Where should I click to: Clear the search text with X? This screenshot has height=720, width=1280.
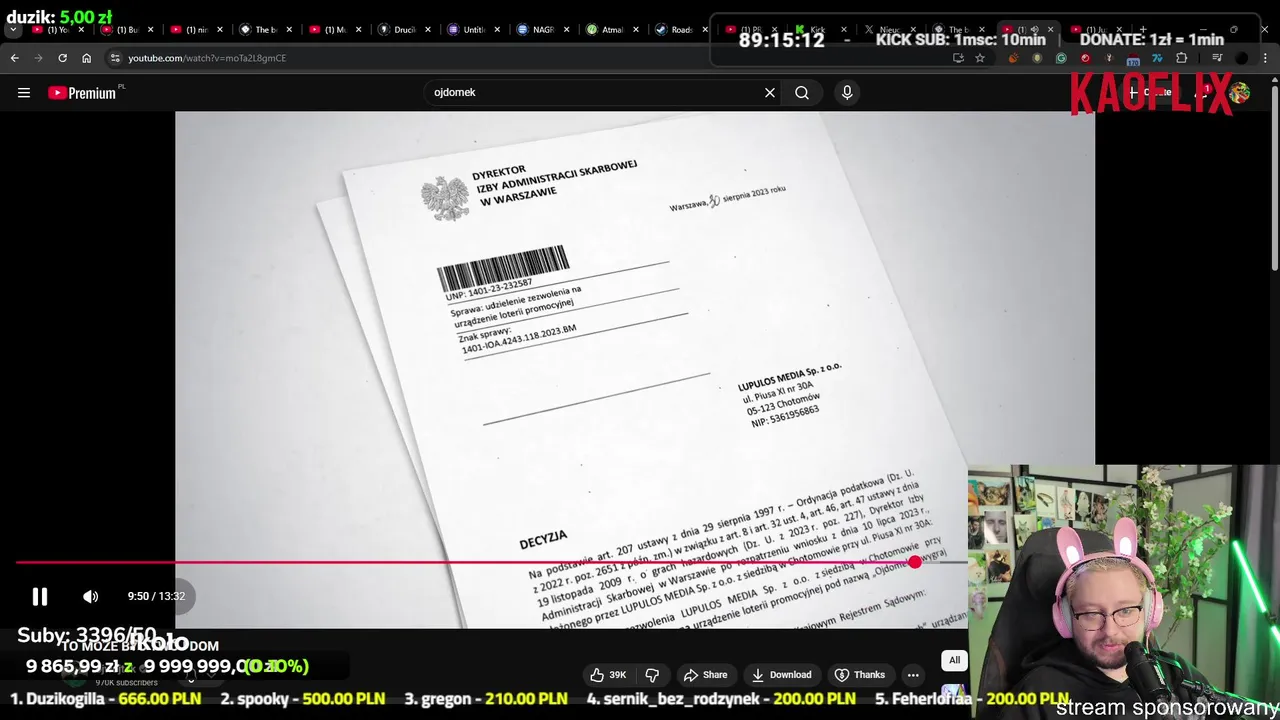pos(770,92)
